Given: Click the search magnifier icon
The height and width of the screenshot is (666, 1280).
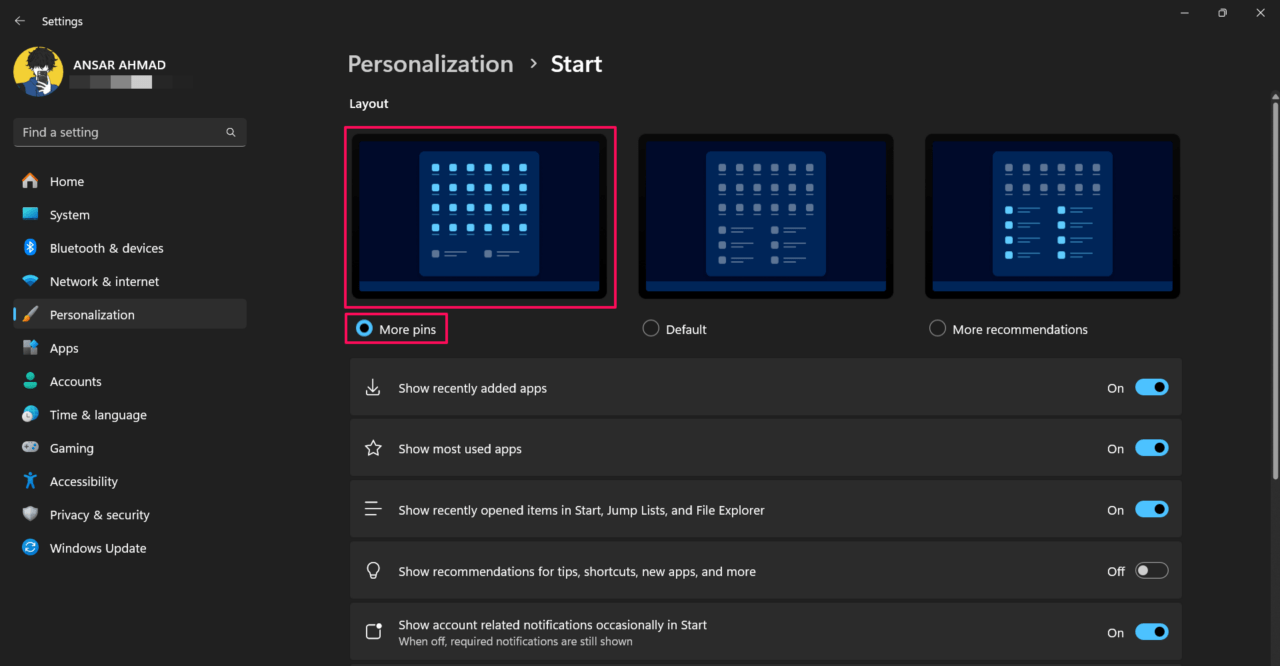Looking at the screenshot, I should (x=231, y=132).
